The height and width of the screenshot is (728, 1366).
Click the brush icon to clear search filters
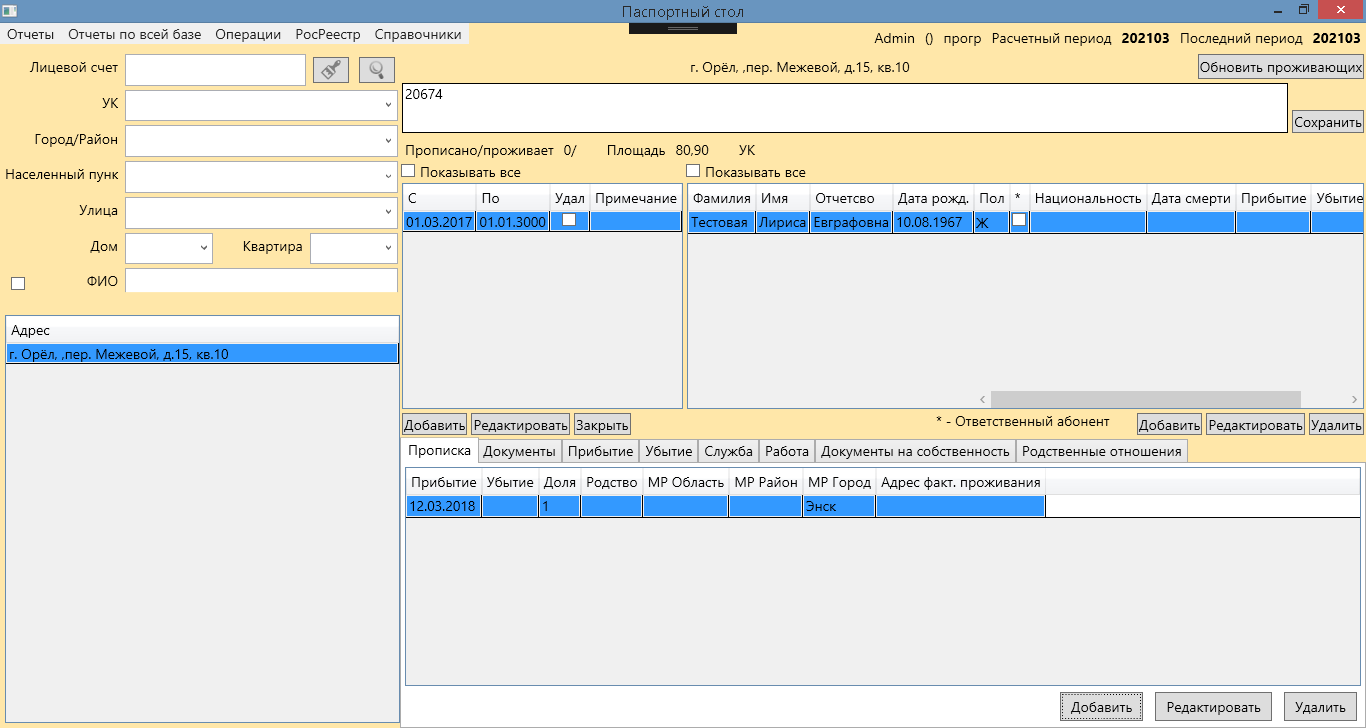coord(330,70)
